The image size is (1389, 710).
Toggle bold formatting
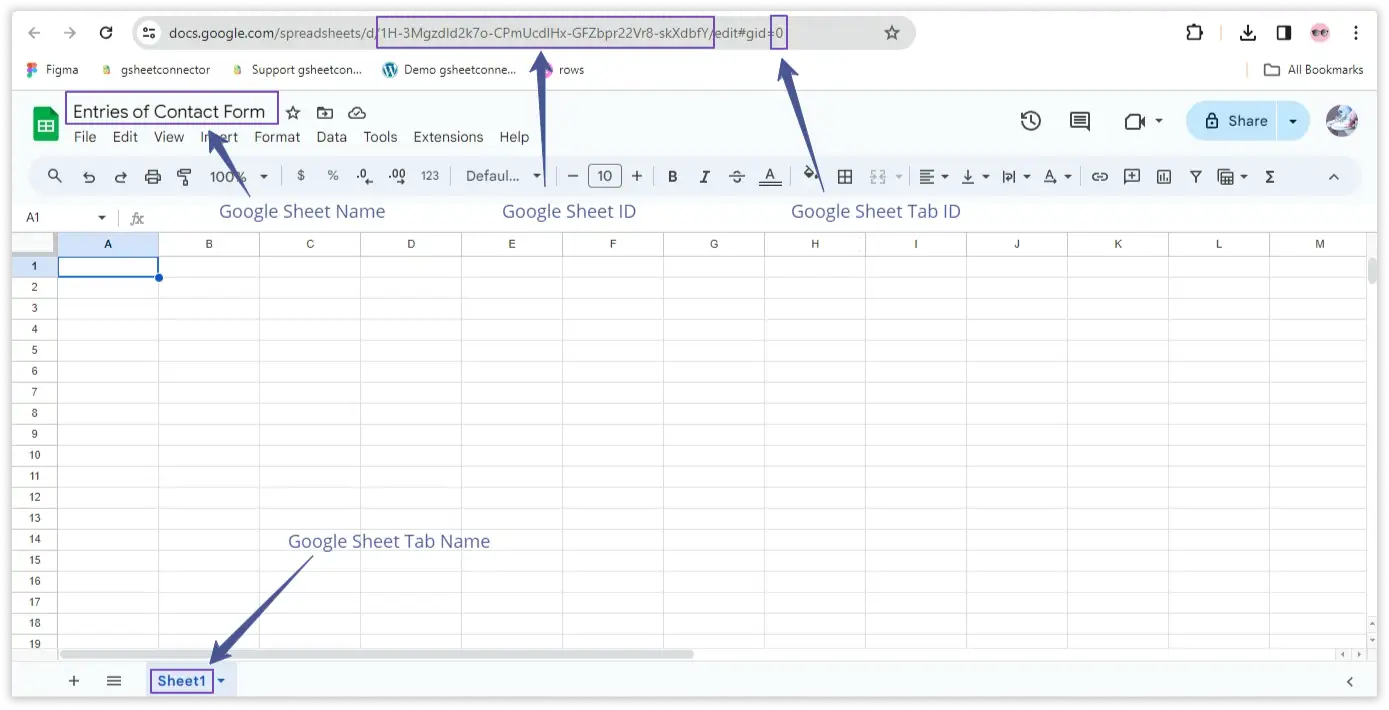coord(673,177)
